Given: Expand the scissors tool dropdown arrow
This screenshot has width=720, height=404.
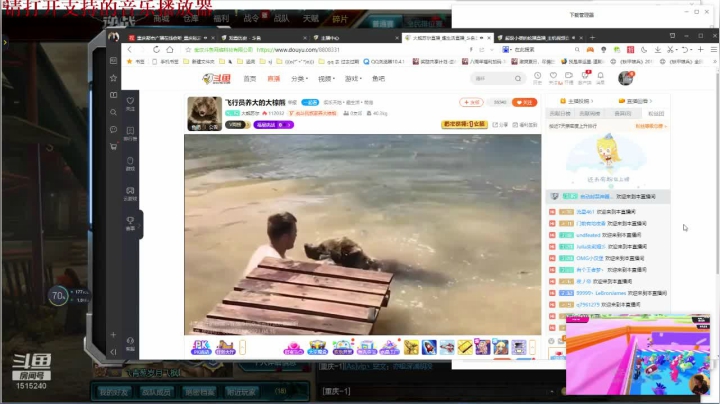Looking at the screenshot, I should [676, 50].
